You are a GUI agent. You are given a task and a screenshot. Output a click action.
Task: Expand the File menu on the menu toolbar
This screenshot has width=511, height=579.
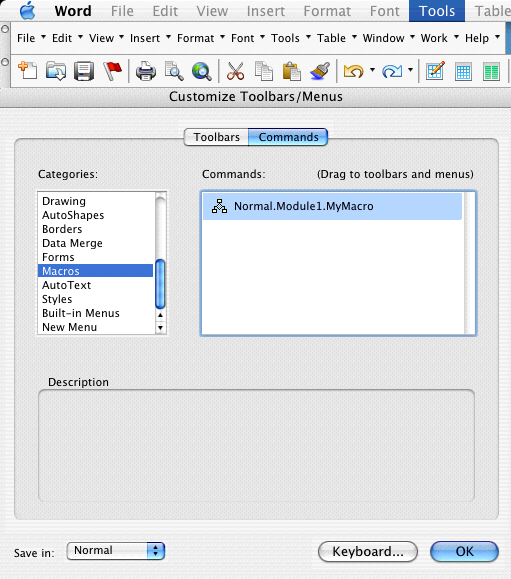(31, 38)
